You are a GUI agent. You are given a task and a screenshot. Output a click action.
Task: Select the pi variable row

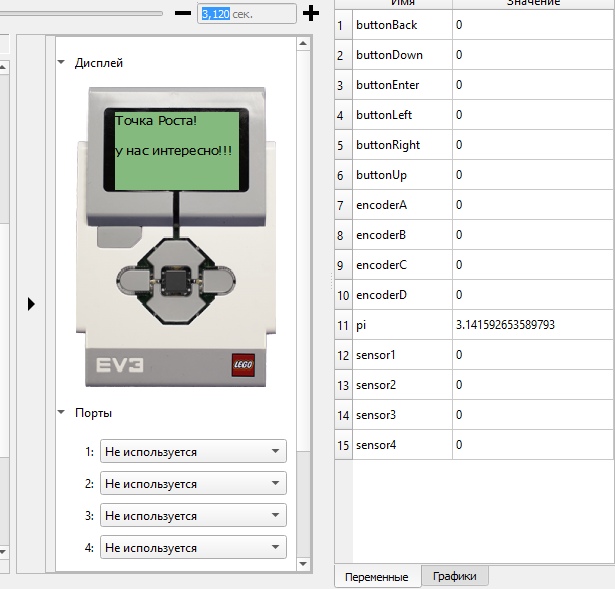pyautogui.click(x=480, y=325)
